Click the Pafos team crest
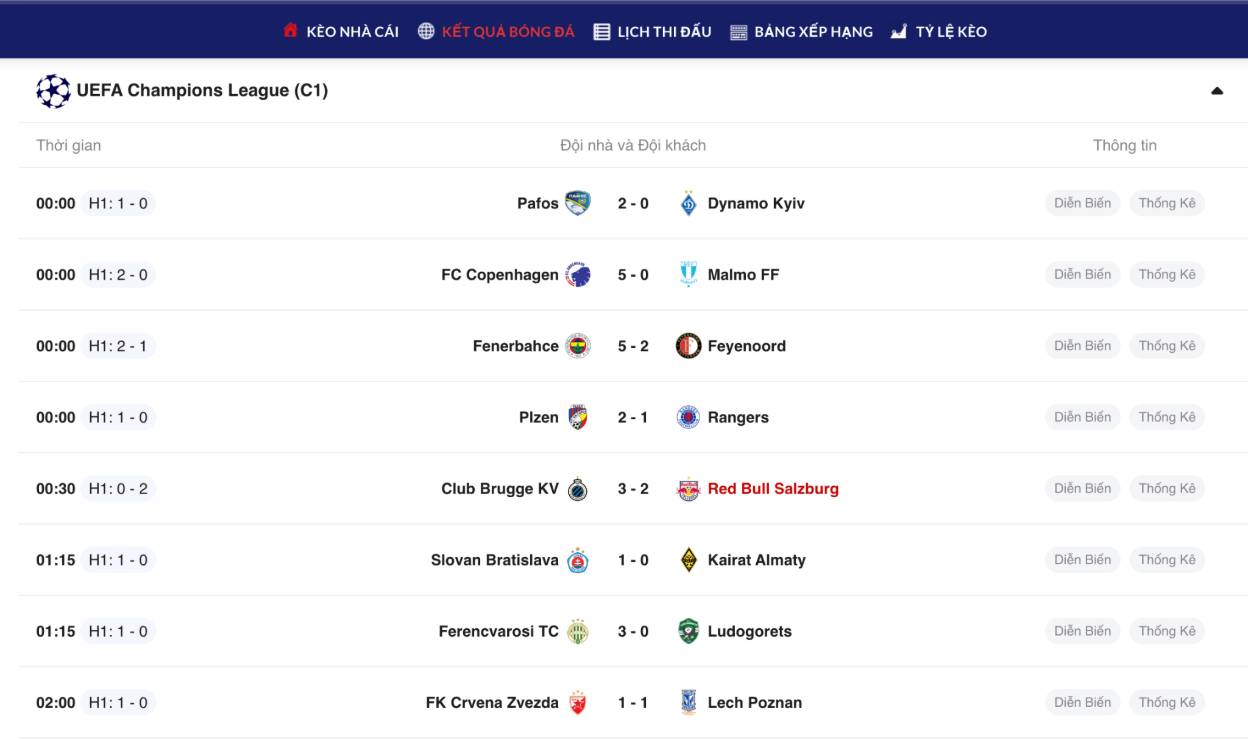The width and height of the screenshot is (1248, 740). tap(577, 204)
